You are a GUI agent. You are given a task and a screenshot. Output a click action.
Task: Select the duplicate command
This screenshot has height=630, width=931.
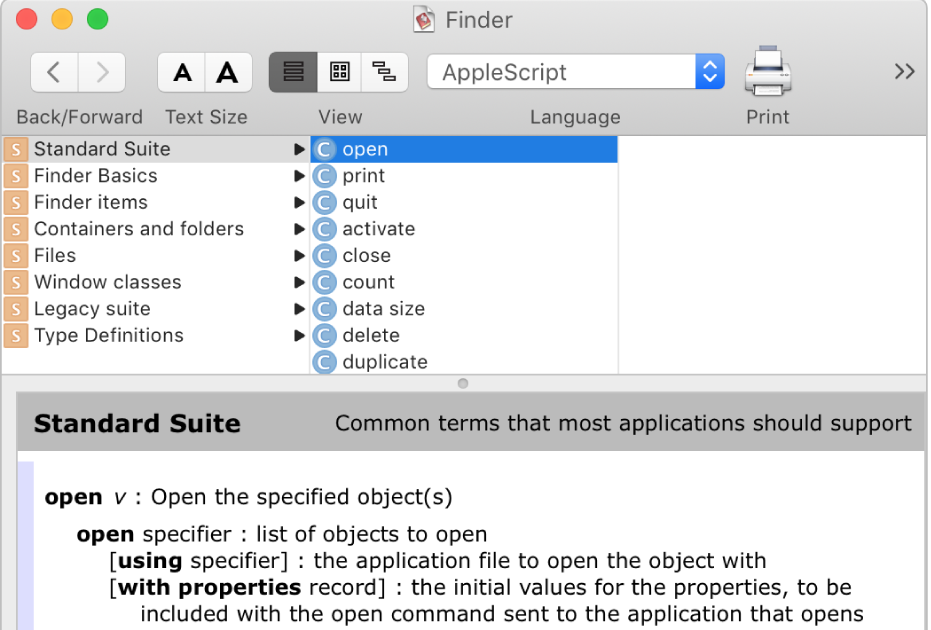click(x=464, y=362)
